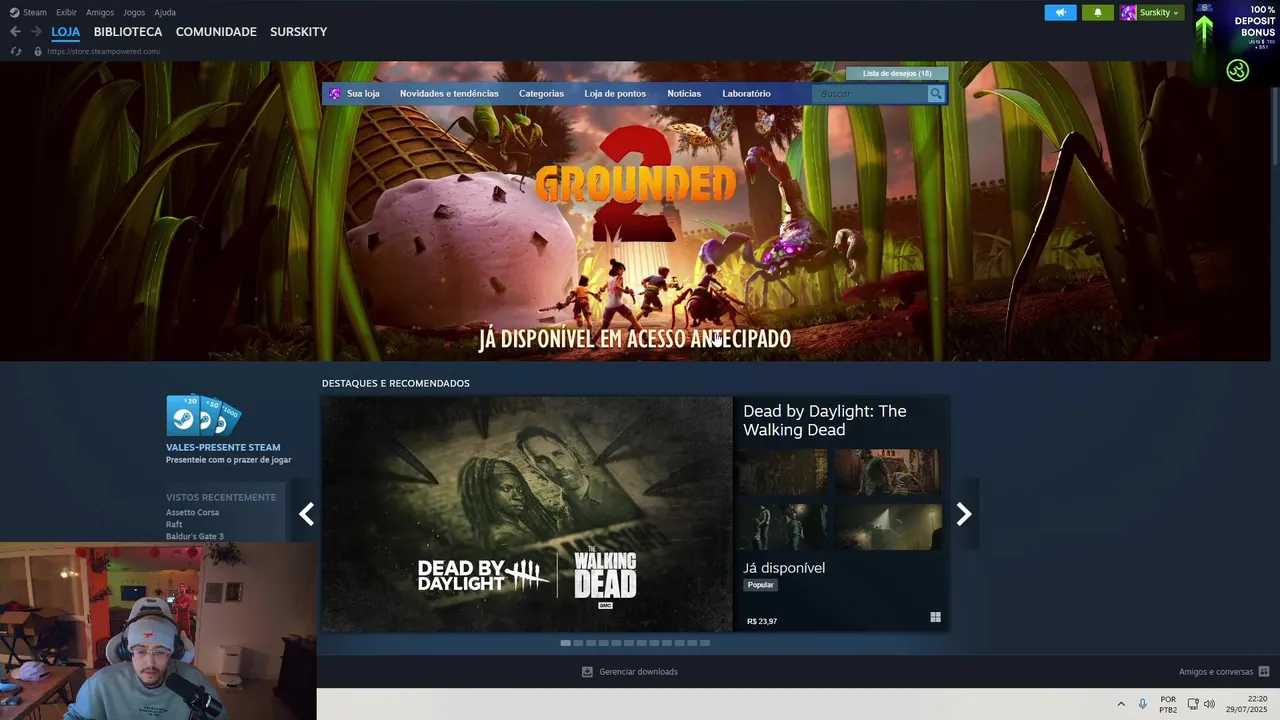Image resolution: width=1280 pixels, height=720 pixels.
Task: Open the Jogos menu
Action: pyautogui.click(x=134, y=12)
